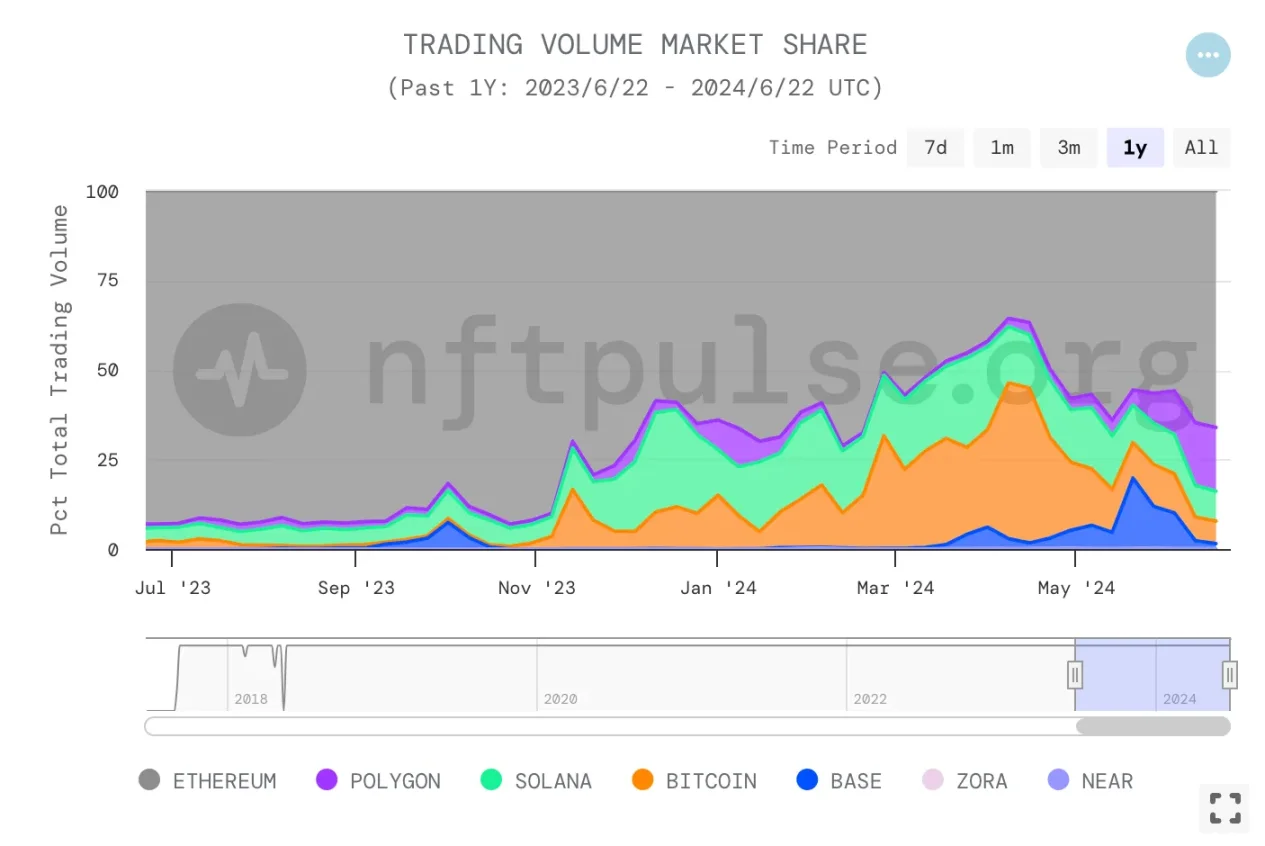This screenshot has width=1265, height=846.
Task: Click the nftpulse.org watermark logo
Action: 240,370
